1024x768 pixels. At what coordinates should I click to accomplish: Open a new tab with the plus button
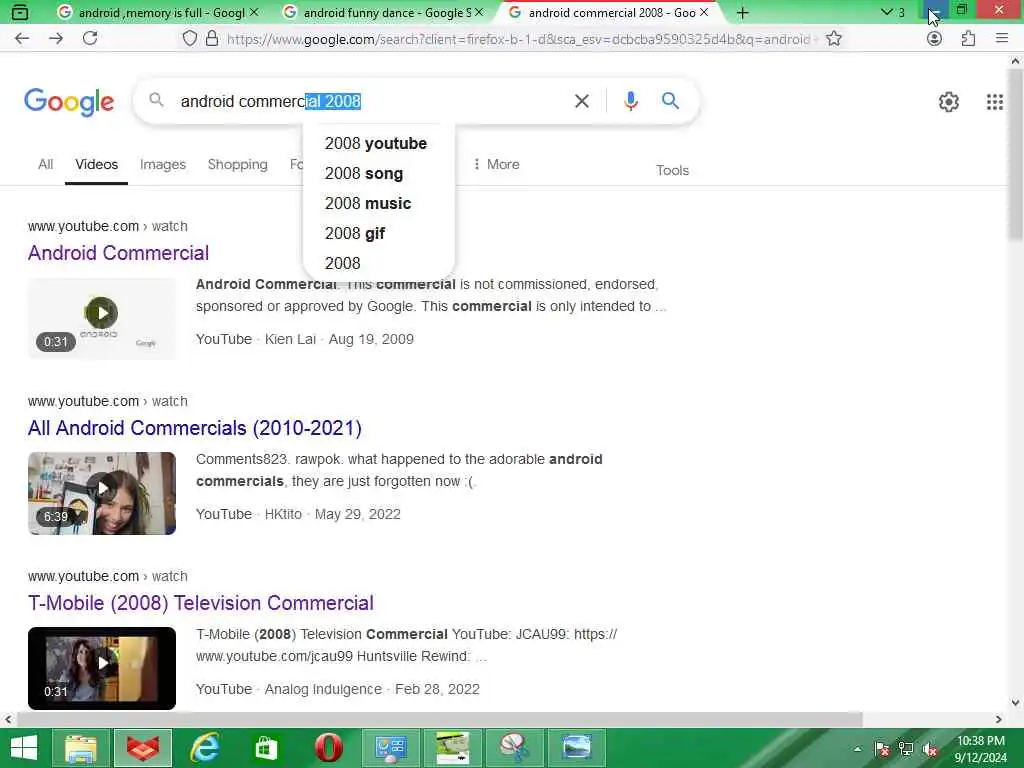(x=743, y=12)
